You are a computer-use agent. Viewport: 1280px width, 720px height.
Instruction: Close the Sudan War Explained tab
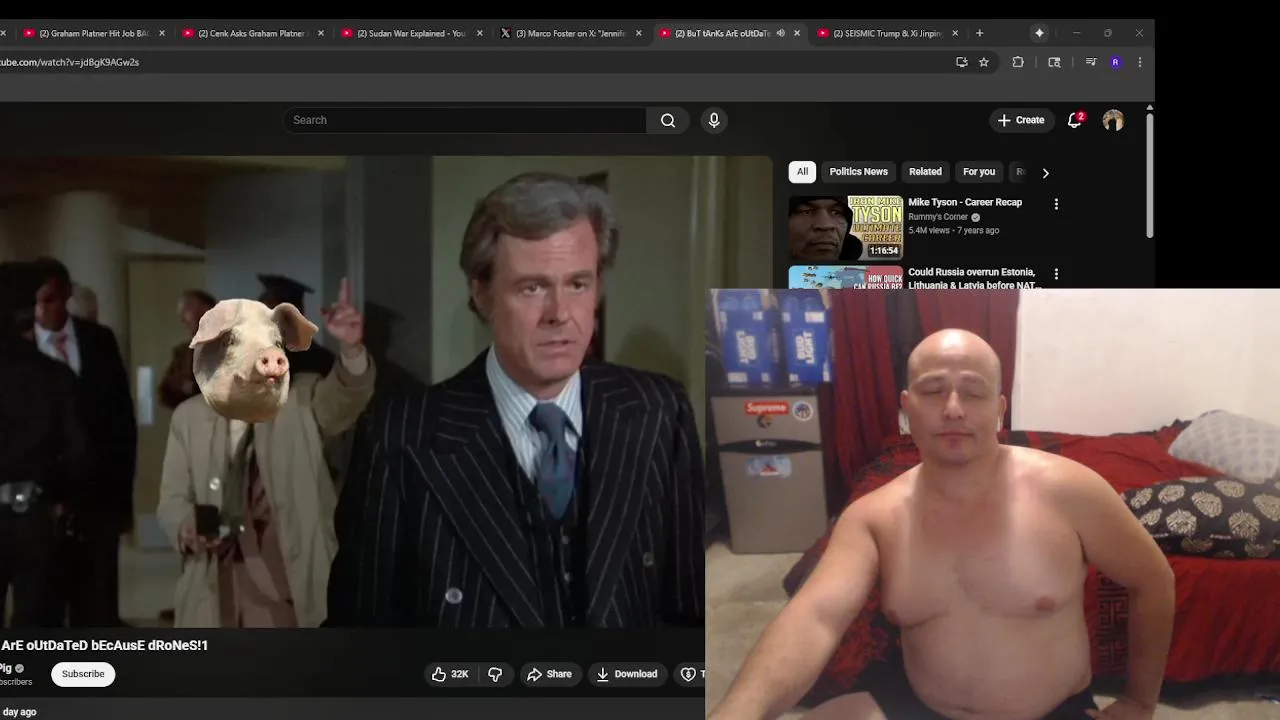(480, 33)
